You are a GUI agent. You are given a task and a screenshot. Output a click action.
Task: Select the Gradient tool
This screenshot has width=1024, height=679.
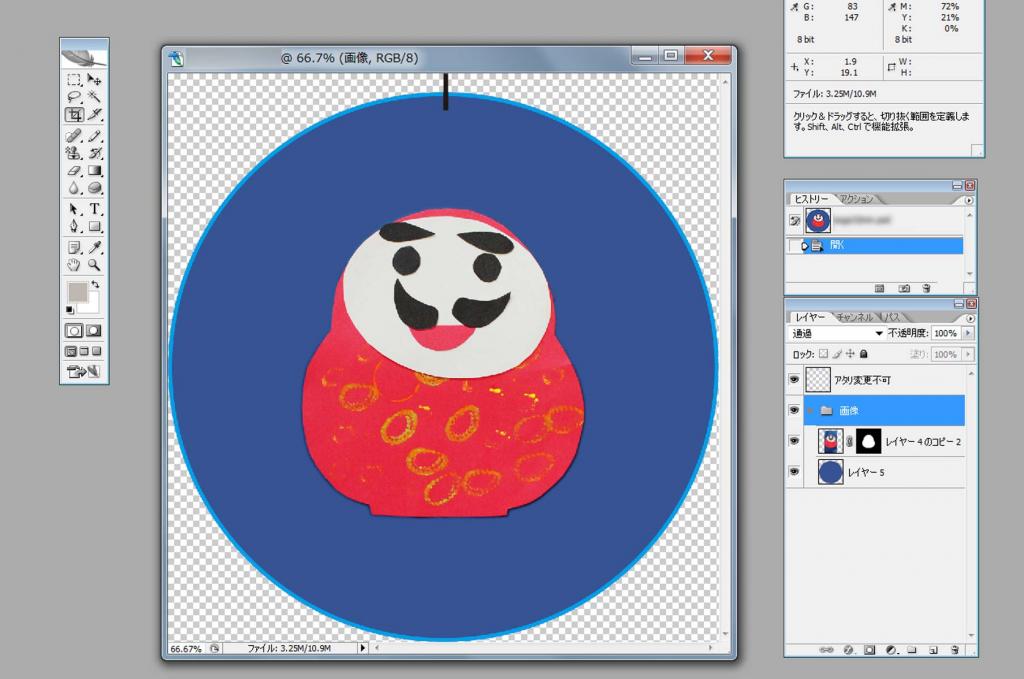[95, 171]
